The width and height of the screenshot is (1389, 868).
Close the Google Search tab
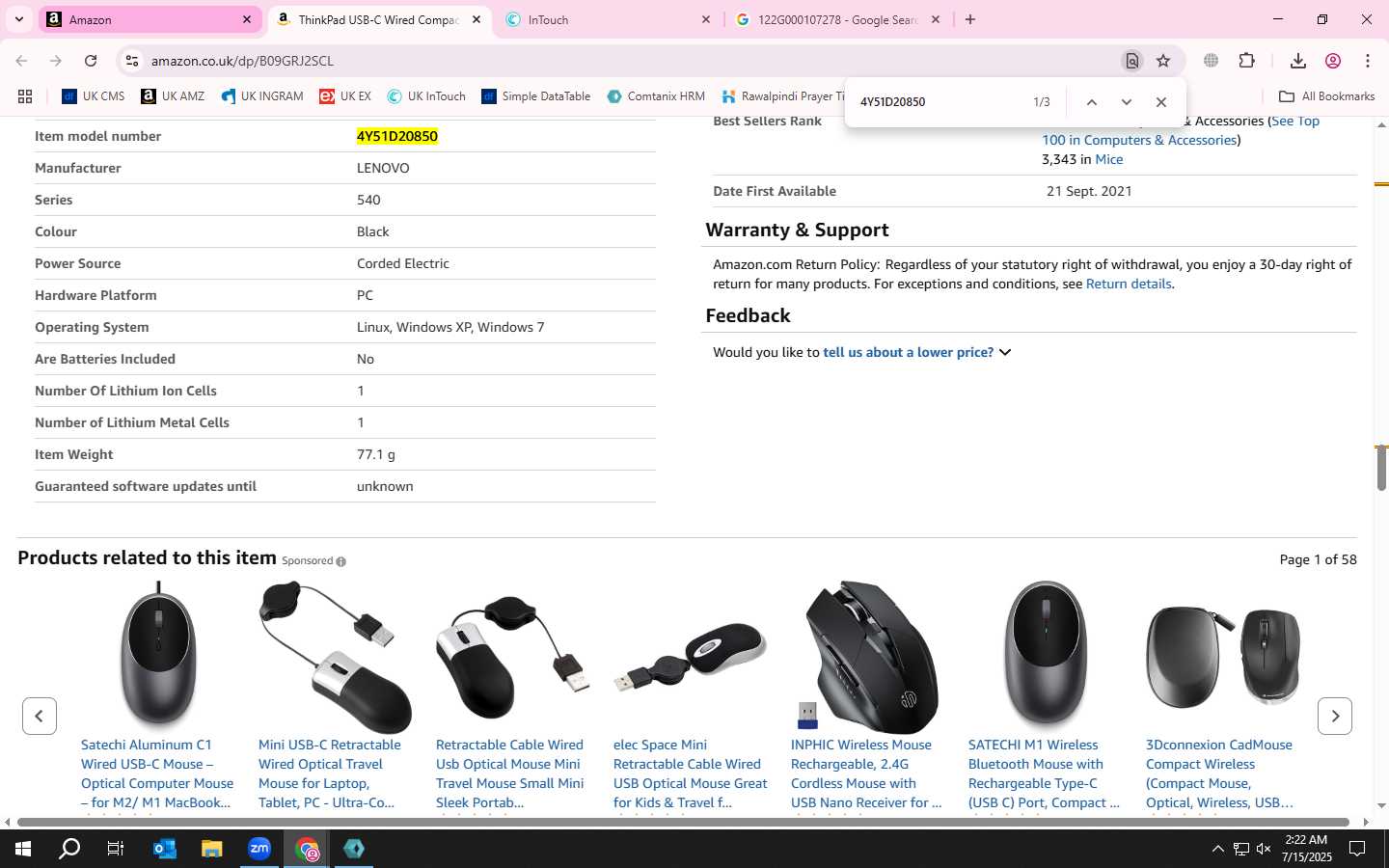click(935, 19)
